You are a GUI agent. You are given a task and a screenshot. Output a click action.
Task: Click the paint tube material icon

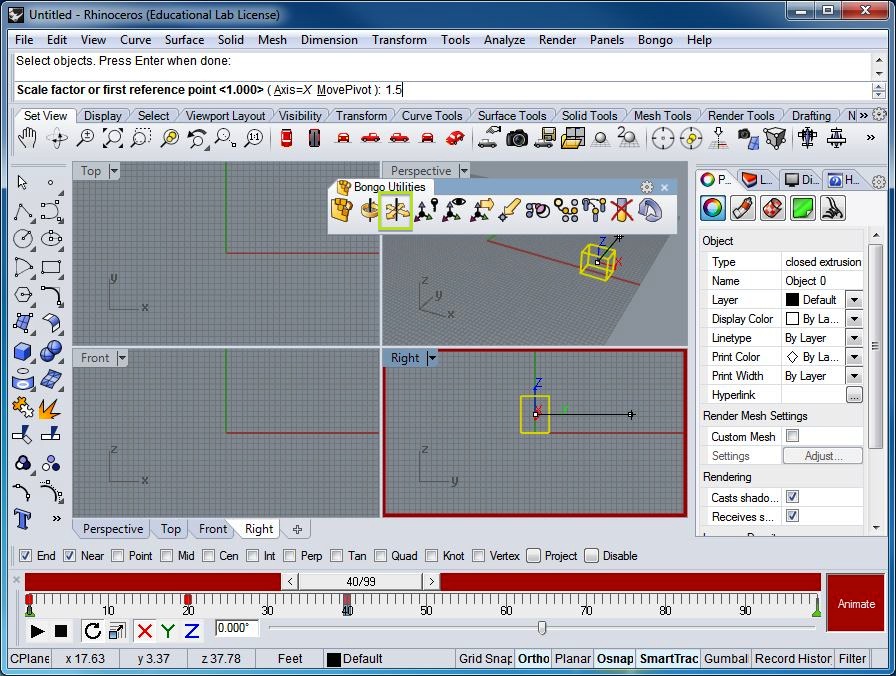click(x=742, y=208)
